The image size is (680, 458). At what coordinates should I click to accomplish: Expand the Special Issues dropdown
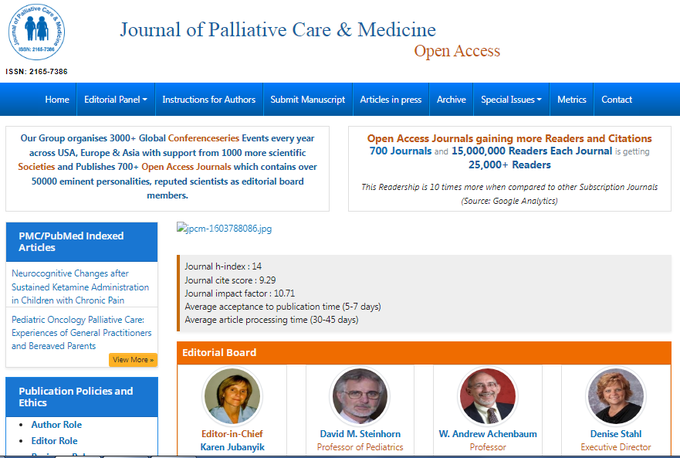511,100
